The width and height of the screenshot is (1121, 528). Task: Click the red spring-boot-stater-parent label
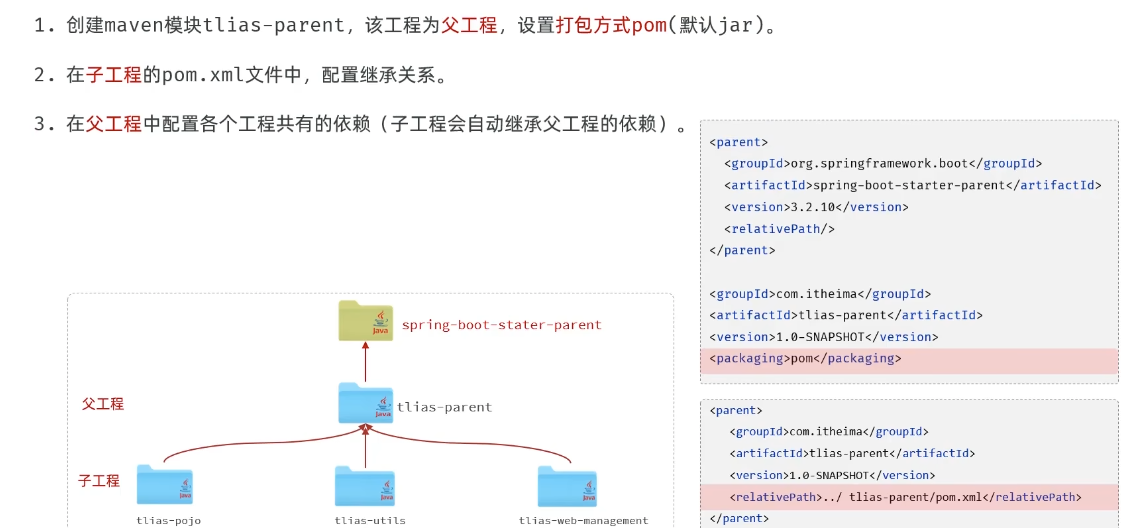tap(501, 325)
